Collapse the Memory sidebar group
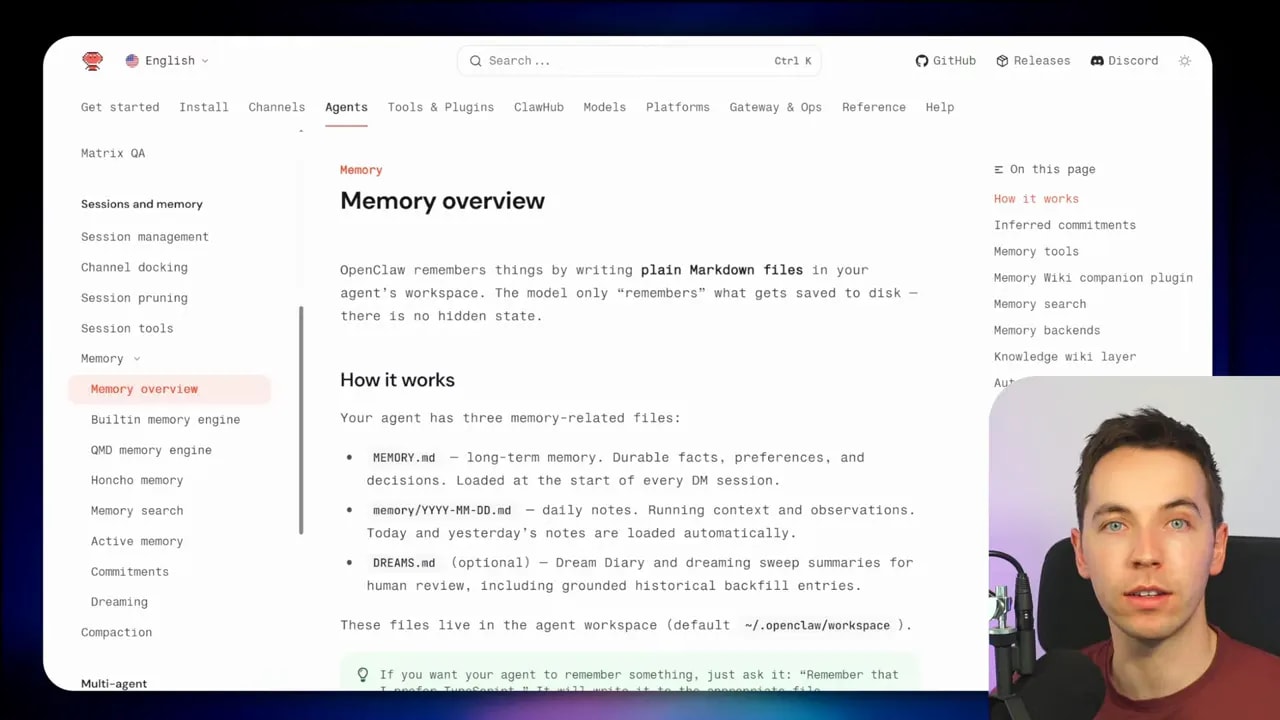 (x=111, y=358)
